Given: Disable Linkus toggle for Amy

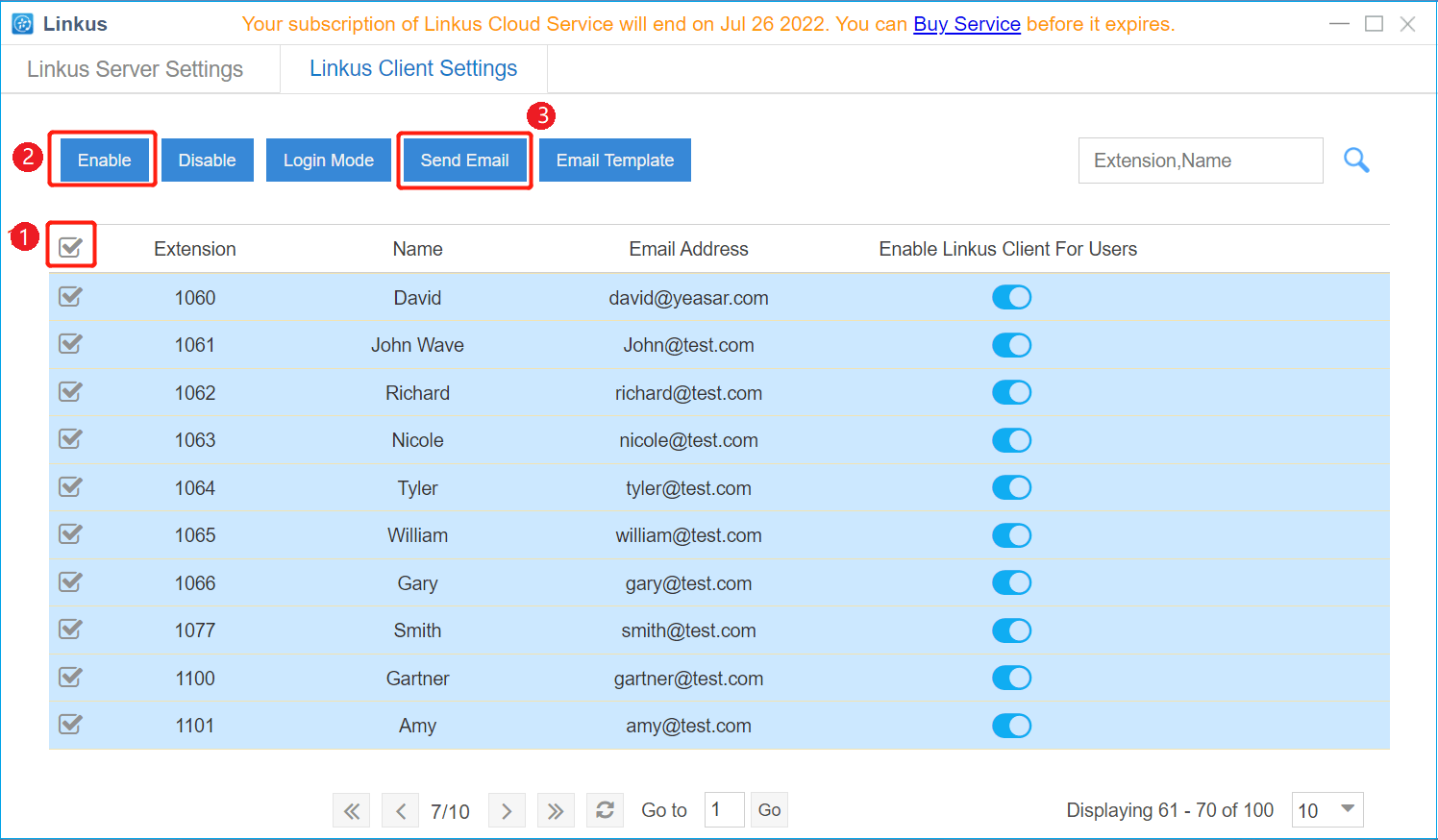Looking at the screenshot, I should pos(1011,726).
